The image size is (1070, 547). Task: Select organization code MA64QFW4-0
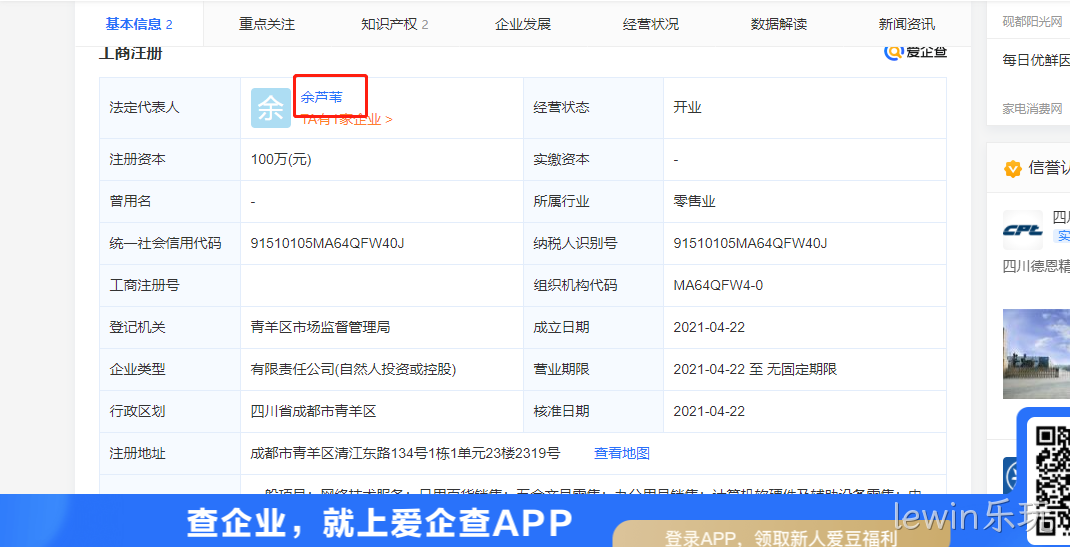pos(718,285)
